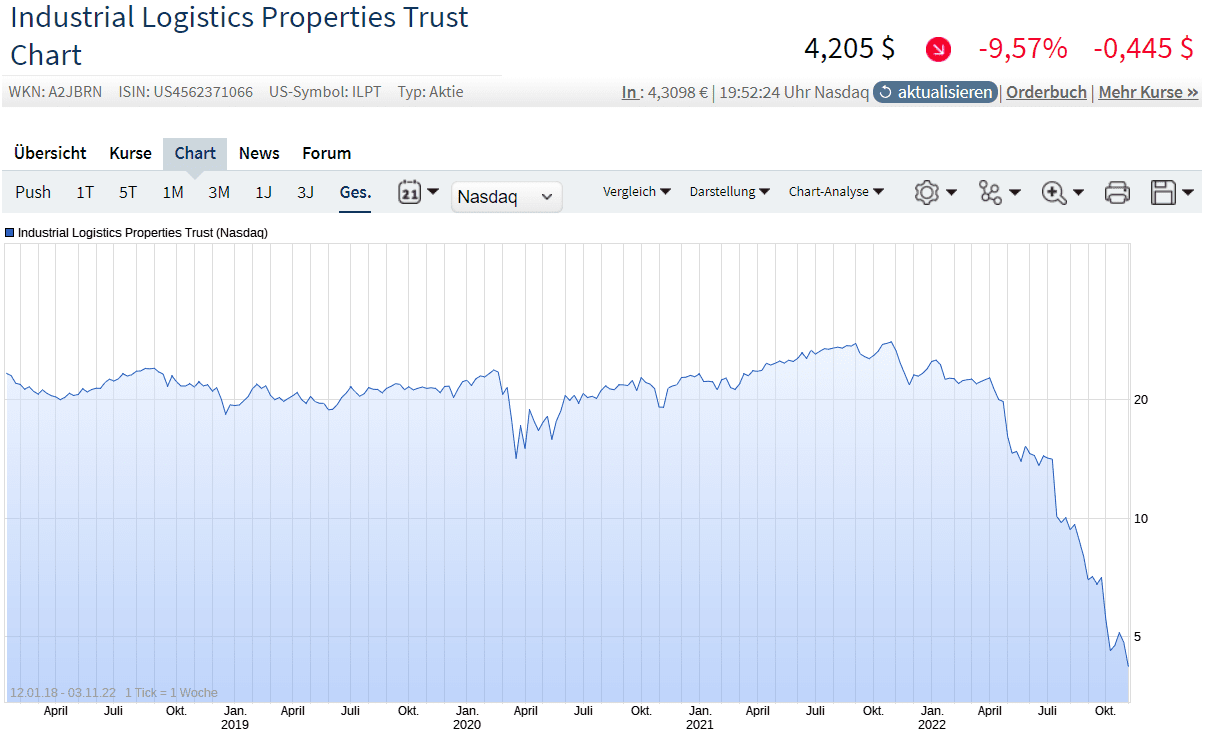Click the save diskette icon
Screen dimensions: 1205x730
pos(1163,193)
